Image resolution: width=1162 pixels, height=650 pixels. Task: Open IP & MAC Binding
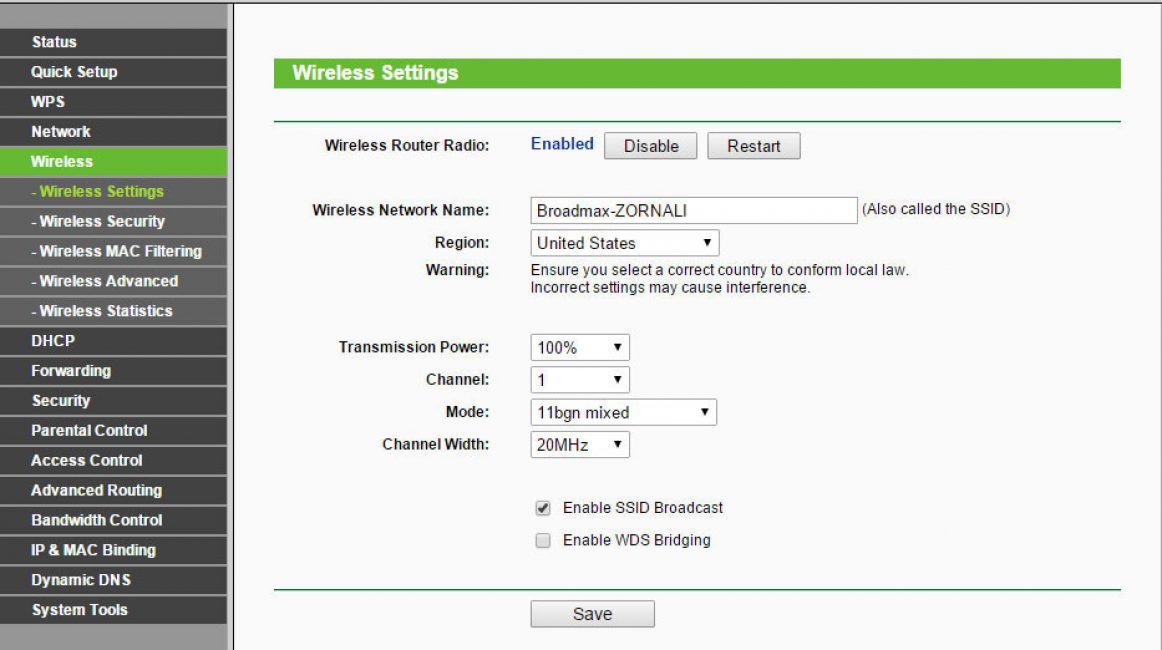pos(113,550)
